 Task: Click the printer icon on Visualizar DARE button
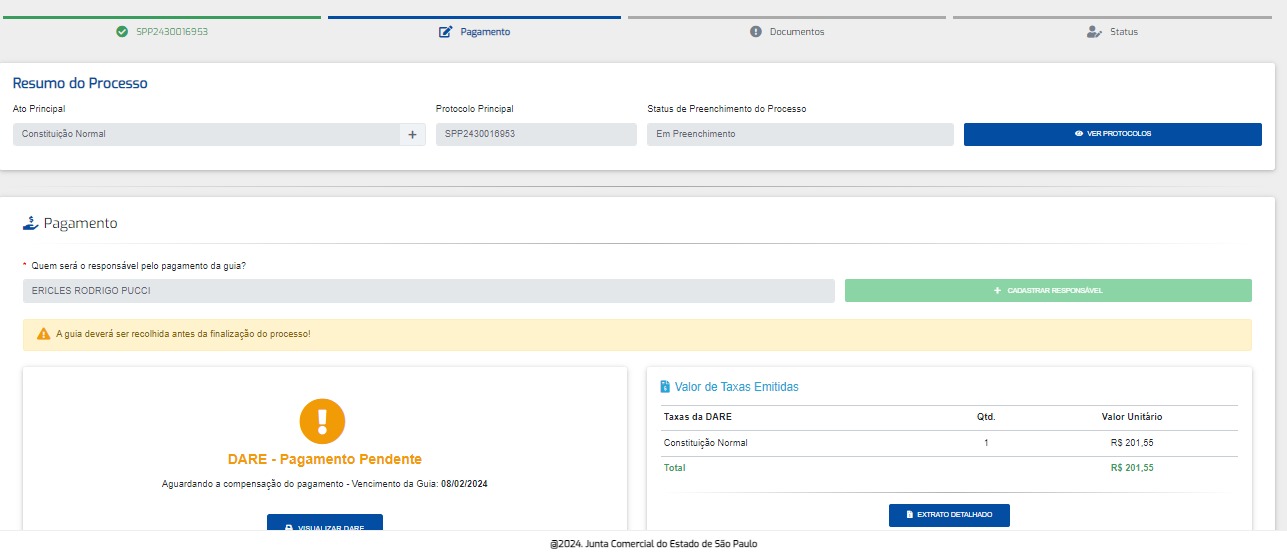(x=289, y=527)
